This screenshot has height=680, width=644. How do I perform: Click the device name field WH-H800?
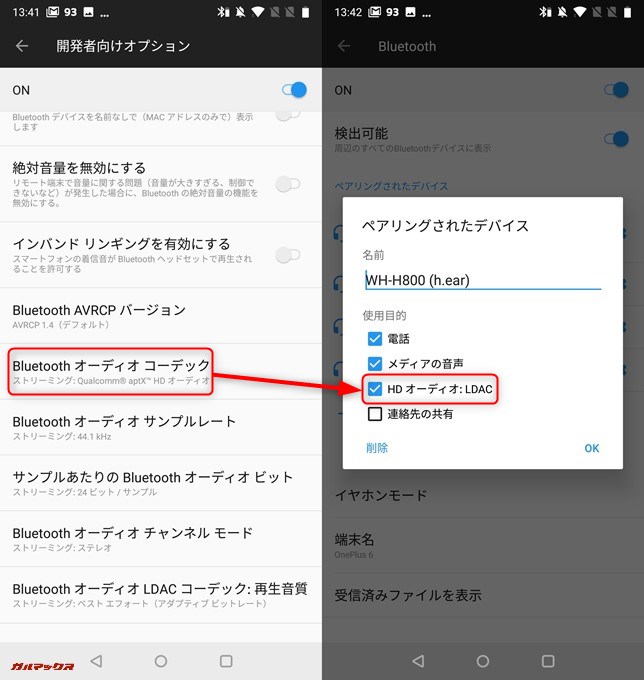click(482, 281)
